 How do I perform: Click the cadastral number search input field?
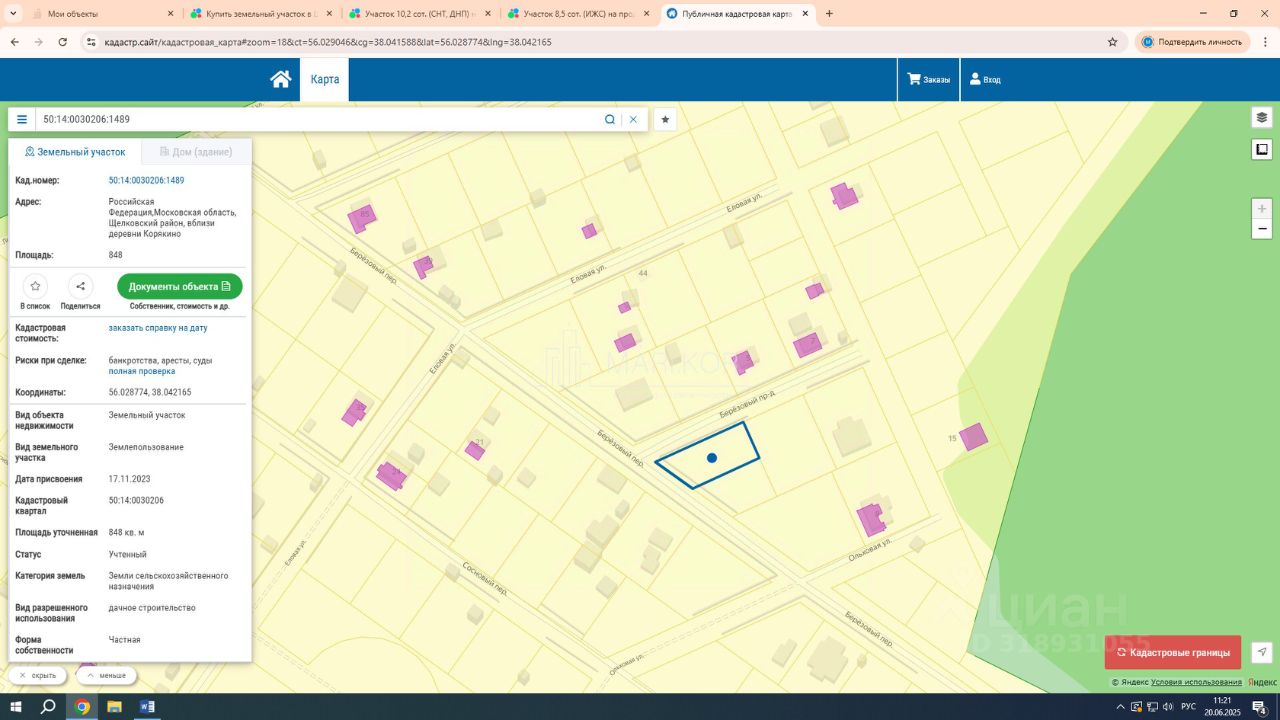[x=315, y=119]
